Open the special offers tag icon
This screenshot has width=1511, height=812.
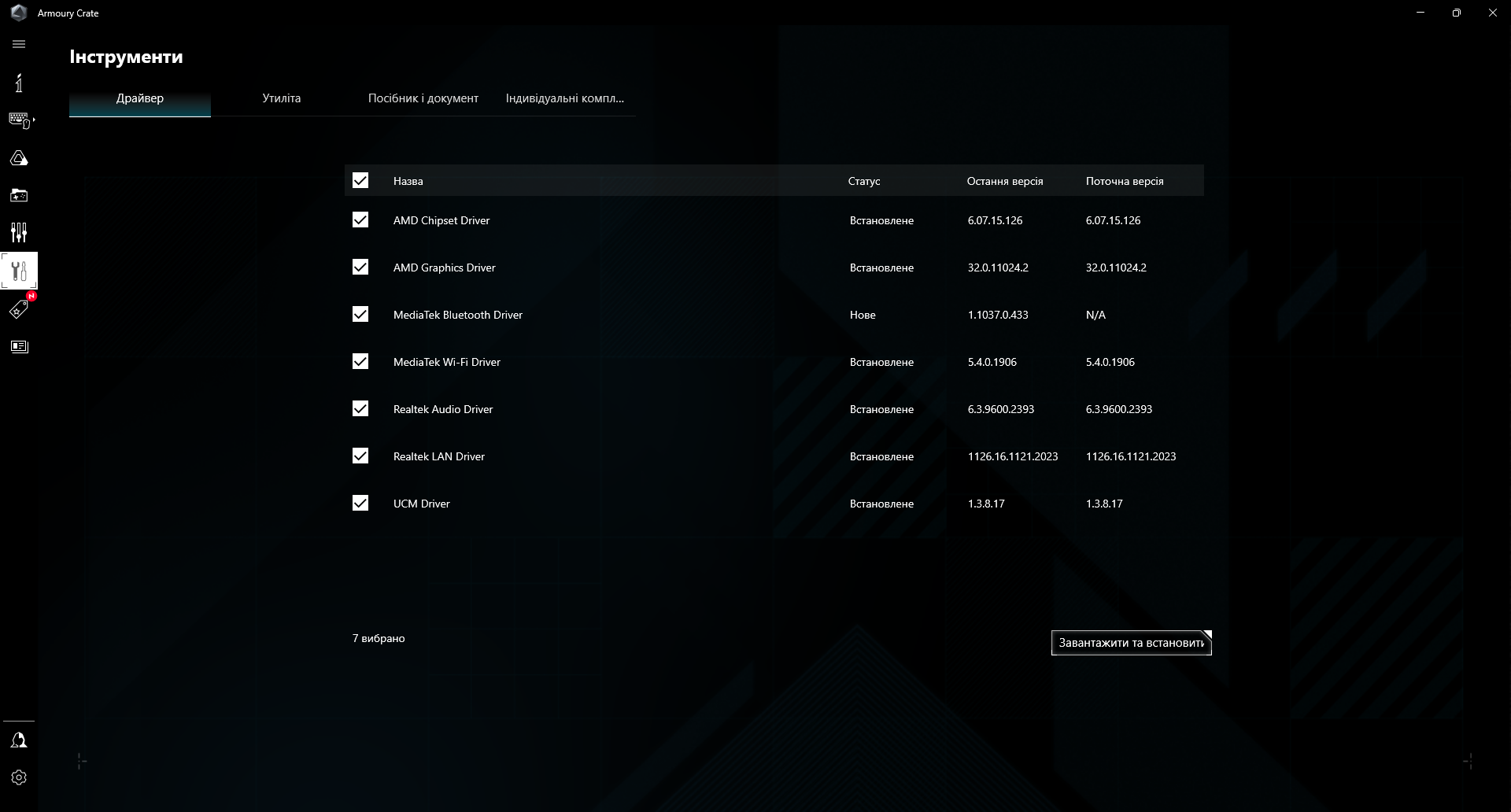[18, 309]
